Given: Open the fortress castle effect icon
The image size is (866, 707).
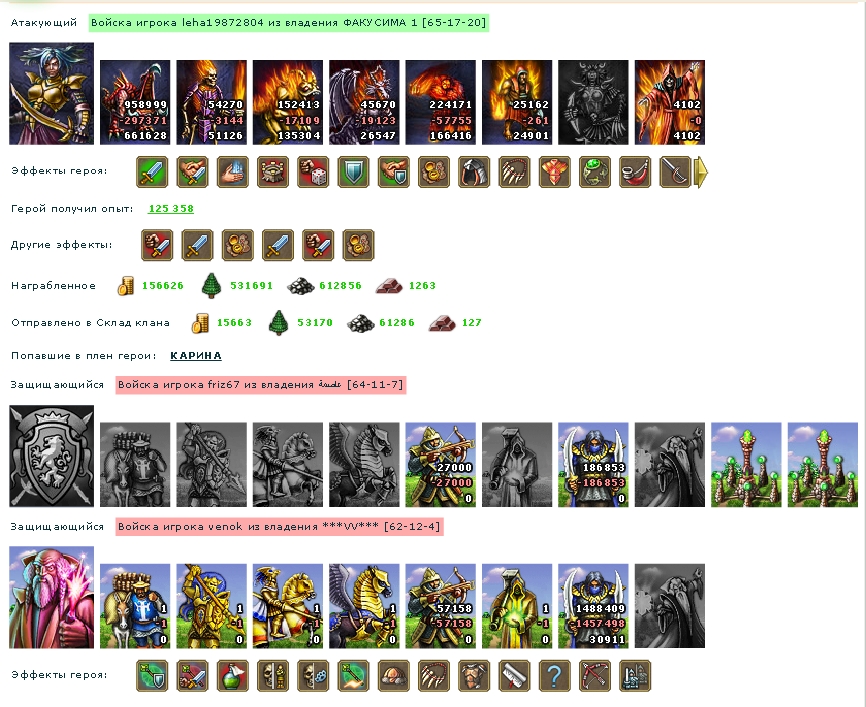Looking at the screenshot, I should [273, 172].
